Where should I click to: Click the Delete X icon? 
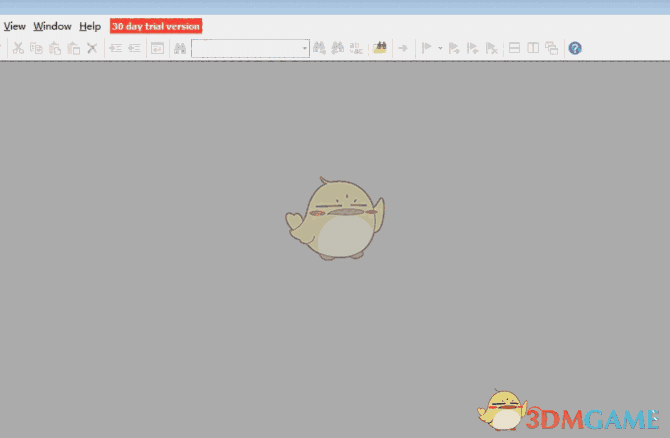tap(91, 48)
